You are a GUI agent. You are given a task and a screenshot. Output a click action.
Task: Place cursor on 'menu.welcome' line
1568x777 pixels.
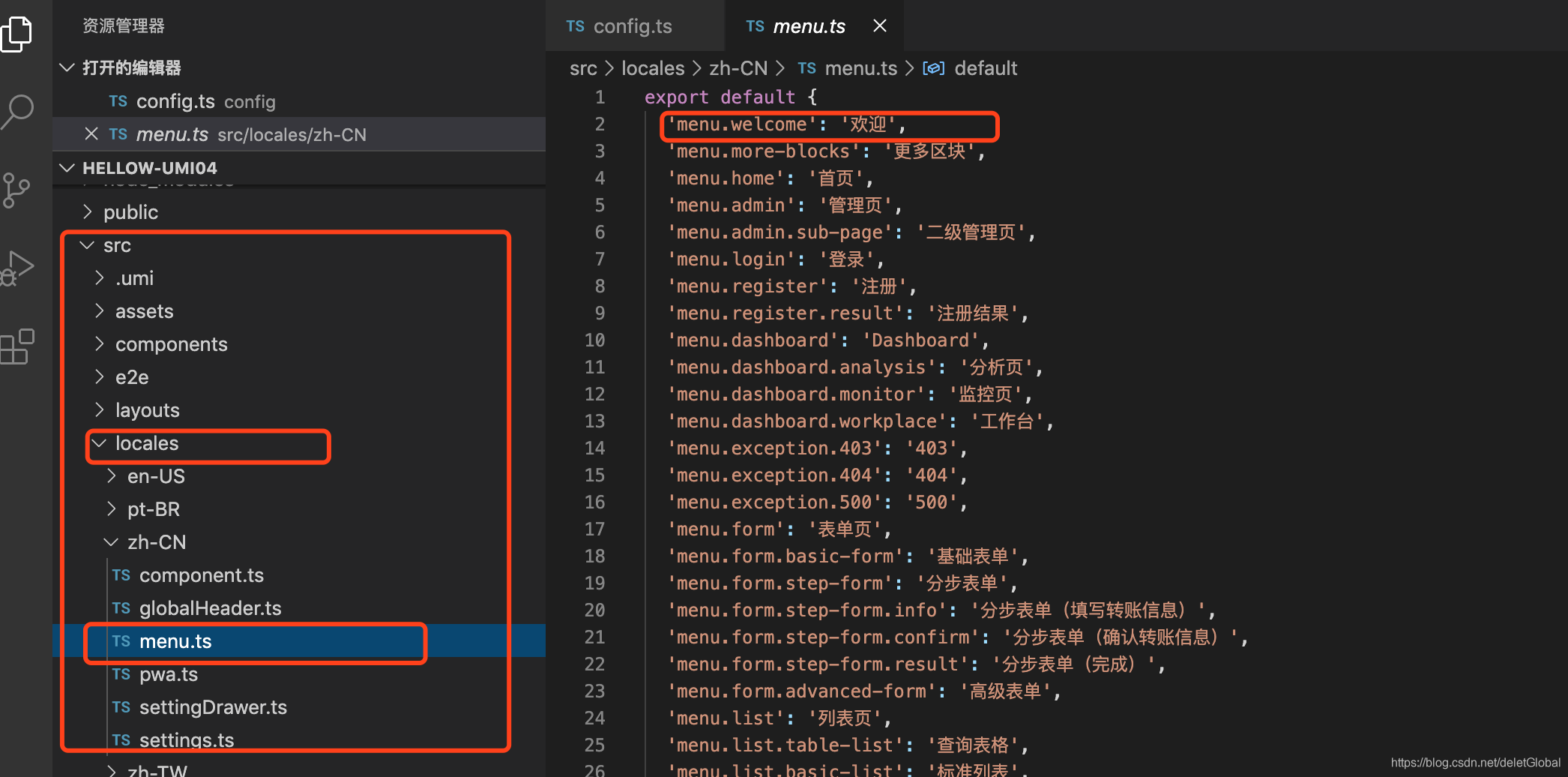(x=787, y=124)
